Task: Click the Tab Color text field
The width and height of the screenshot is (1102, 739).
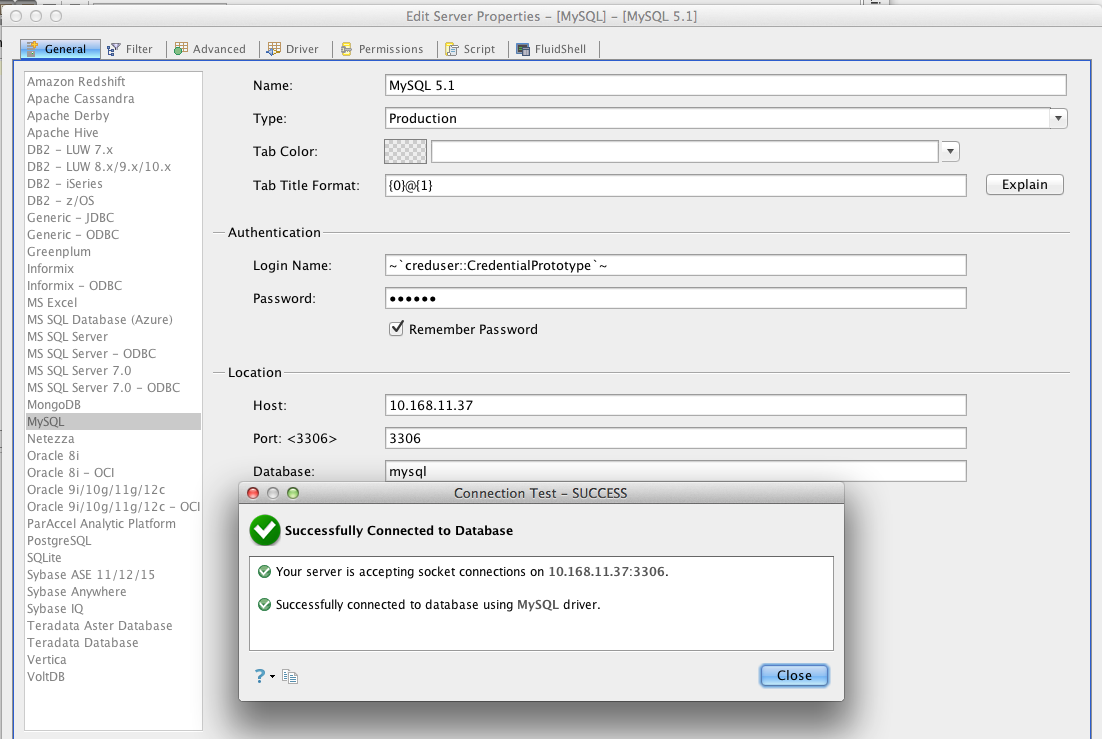Action: (685, 151)
